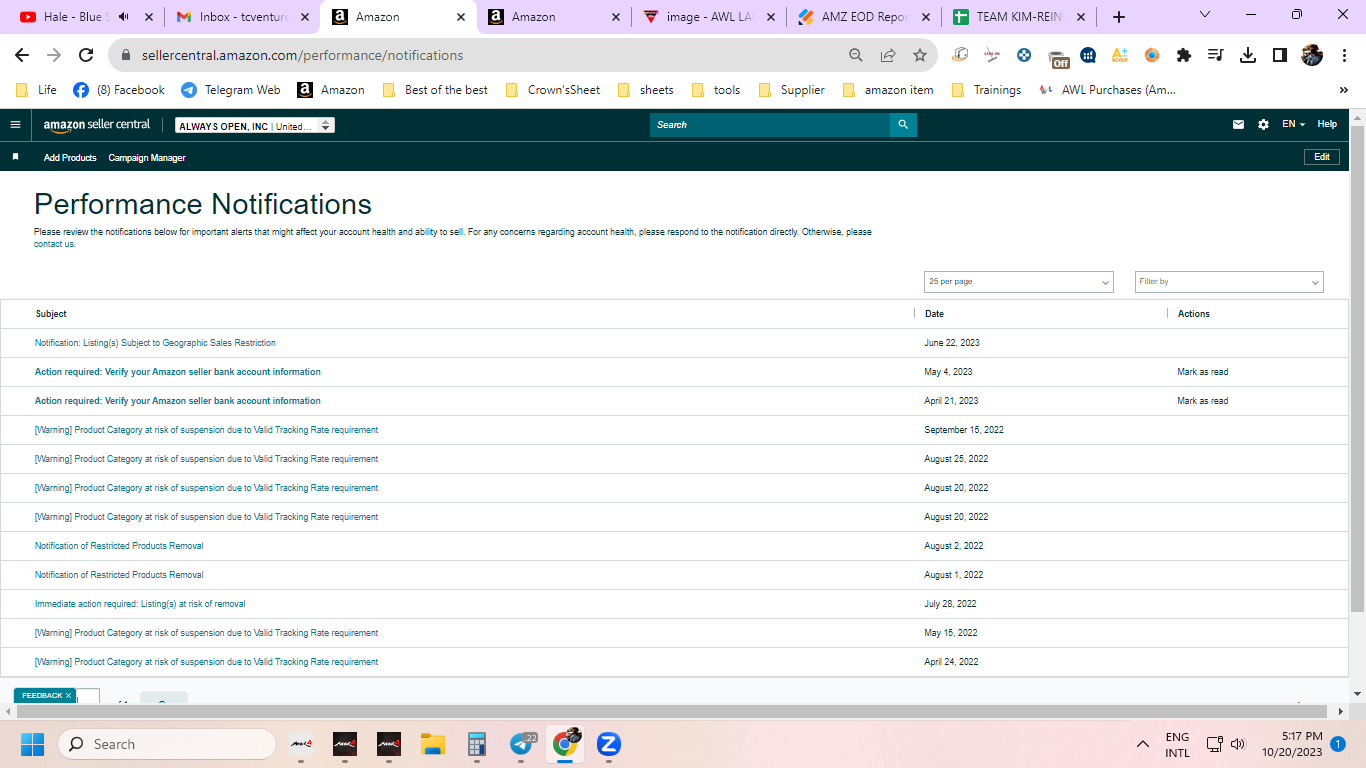Go back with the browser back arrow

22,56
